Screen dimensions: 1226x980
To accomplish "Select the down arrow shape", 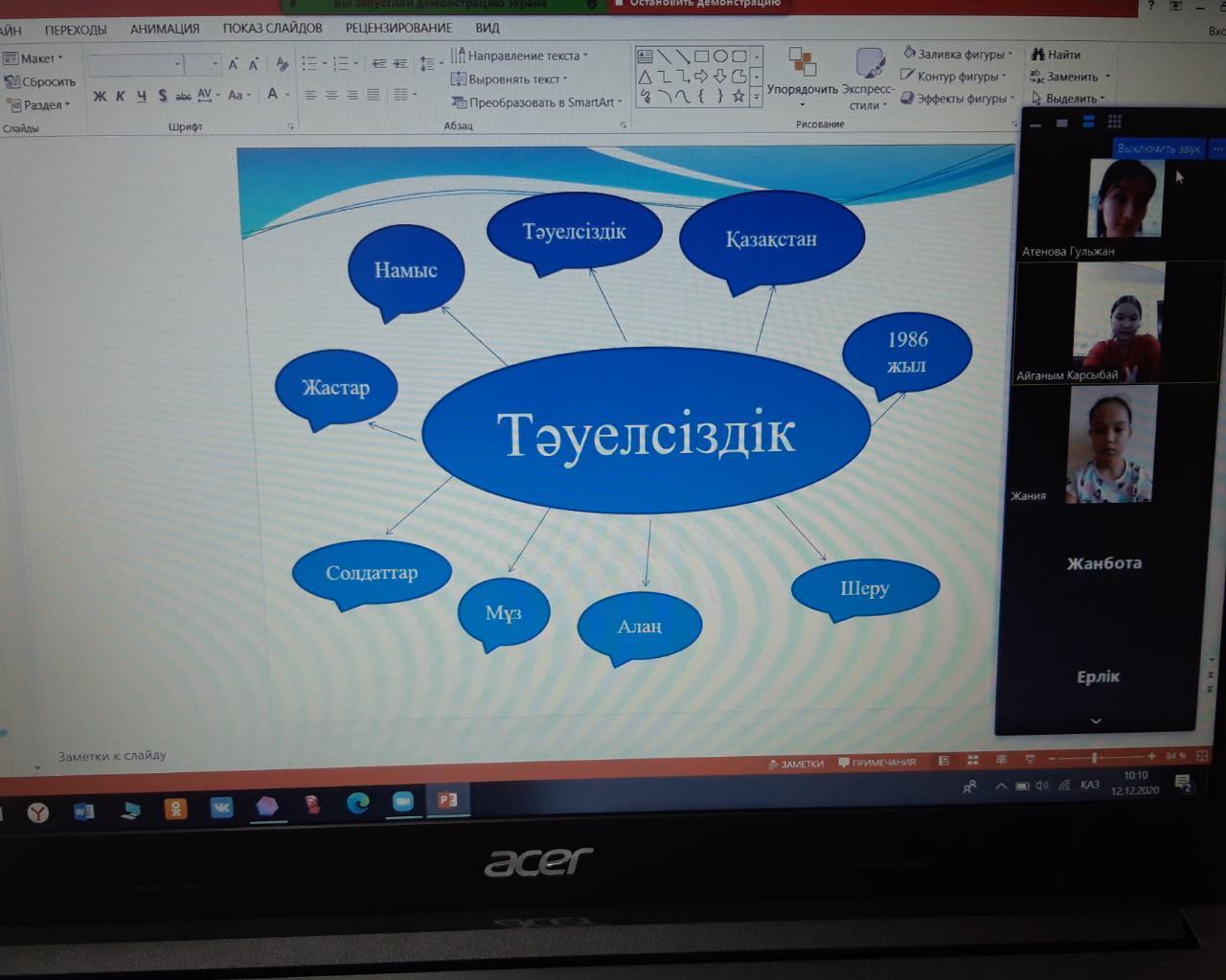I will [719, 76].
